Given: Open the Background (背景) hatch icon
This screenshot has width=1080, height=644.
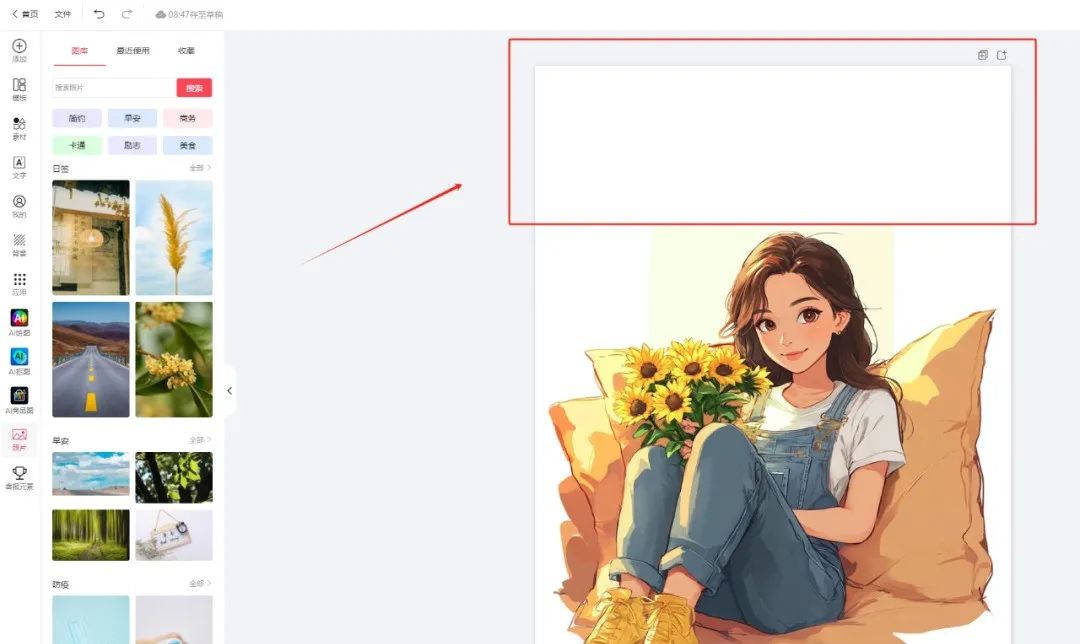Looking at the screenshot, I should pos(19,240).
